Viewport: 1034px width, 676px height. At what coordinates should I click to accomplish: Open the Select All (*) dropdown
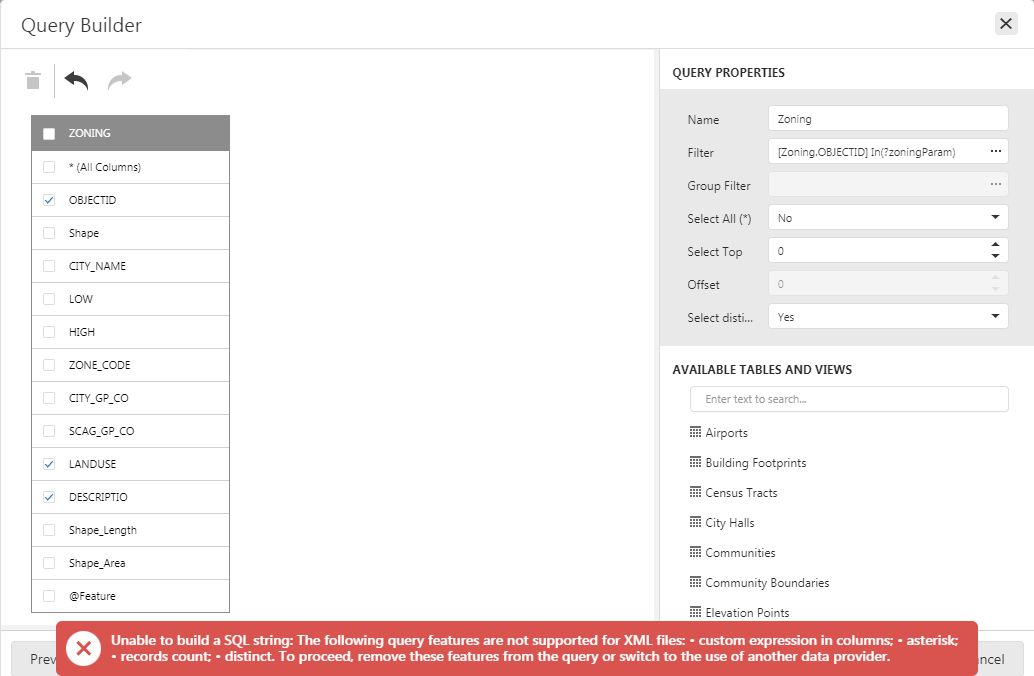888,218
